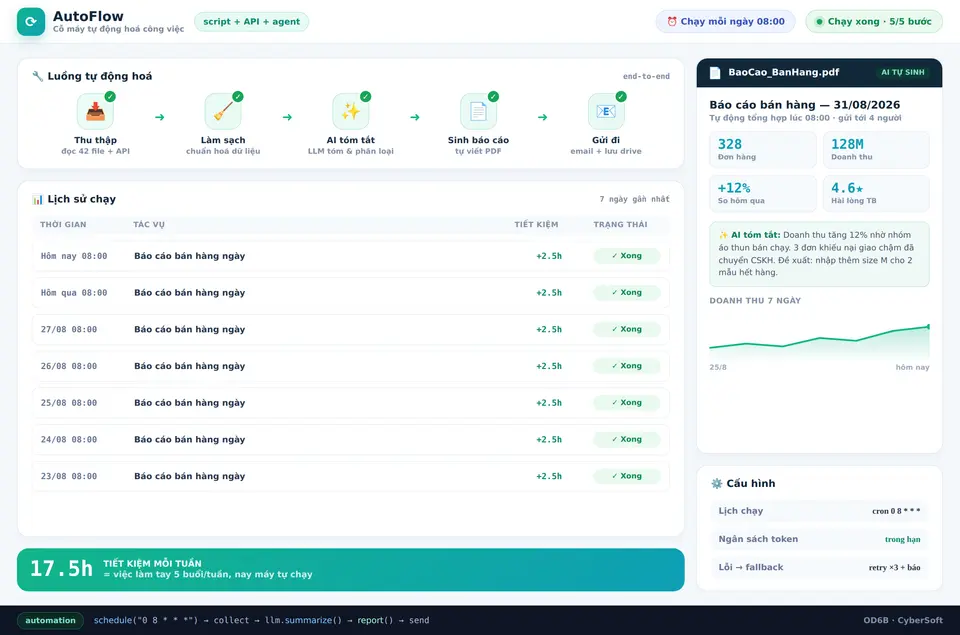This screenshot has width=960, height=635.
Task: Click the arrow between Thu thập and Làm sạch
Action: click(x=159, y=117)
